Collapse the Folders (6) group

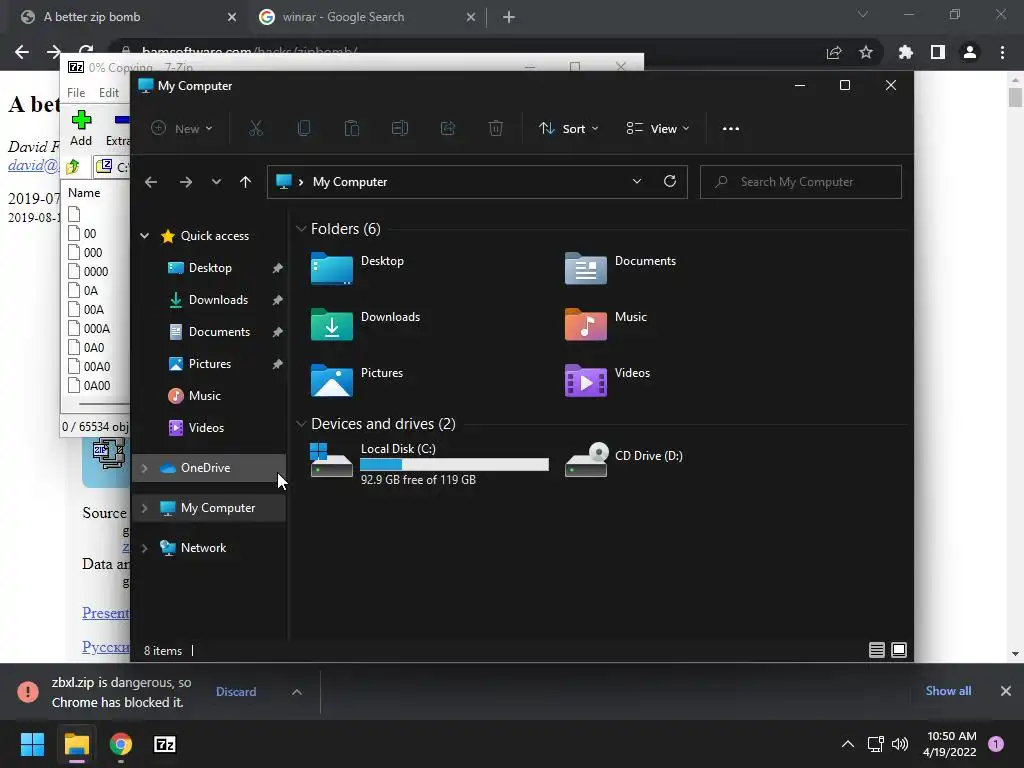click(301, 229)
